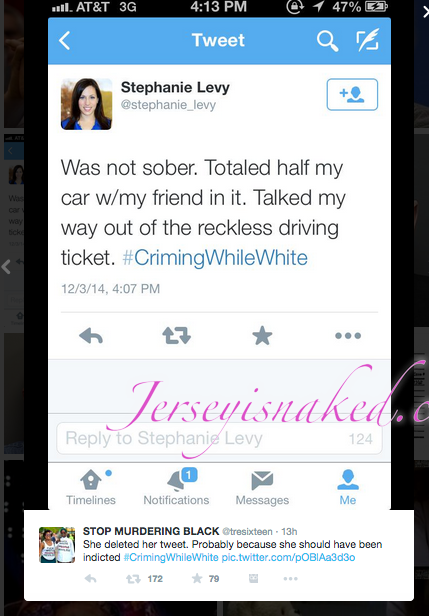This screenshot has width=429, height=616.
Task: Open the #CrimingWhileWhite hashtag in tweet
Action: [x=215, y=258]
